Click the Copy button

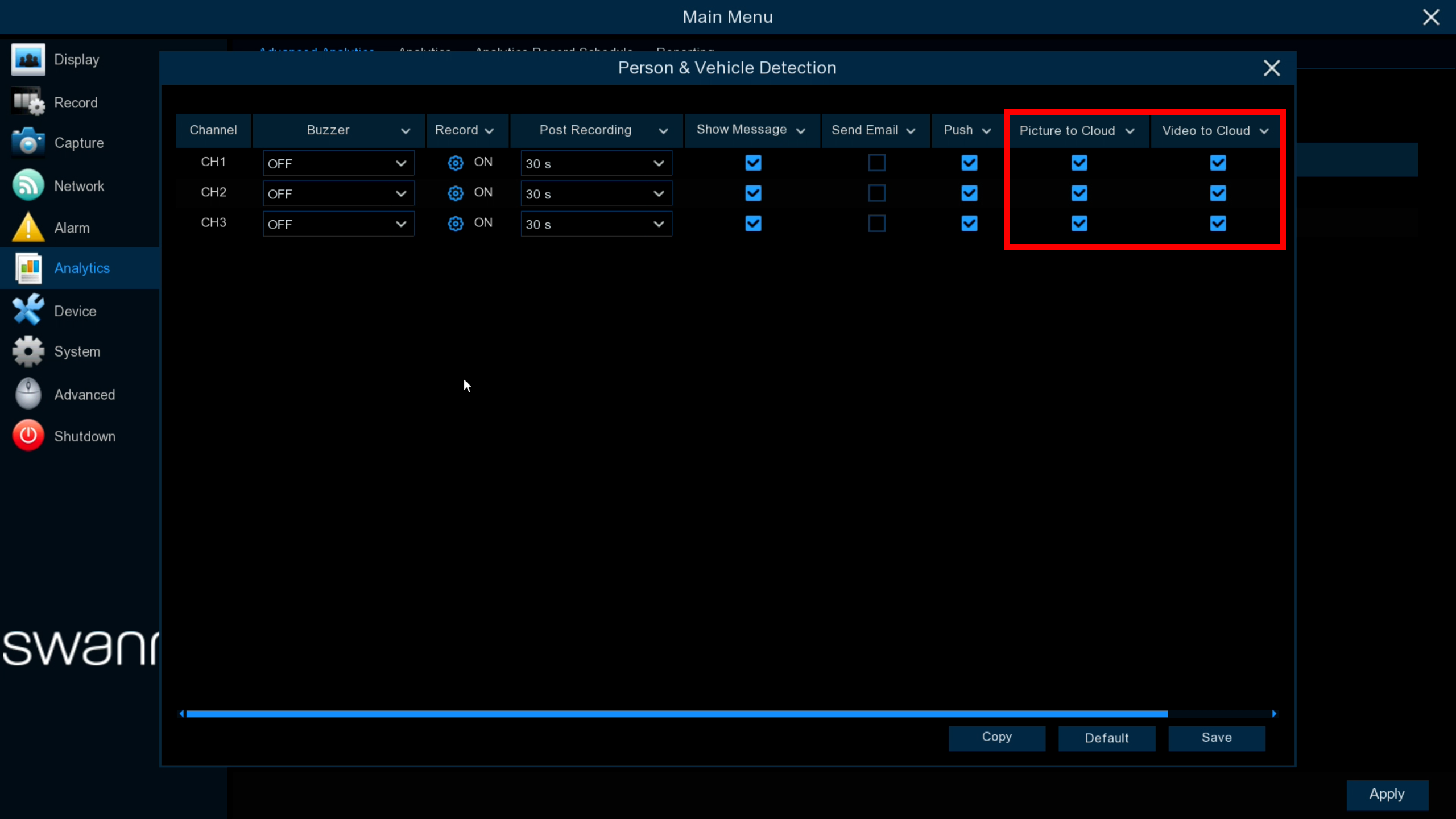(996, 738)
